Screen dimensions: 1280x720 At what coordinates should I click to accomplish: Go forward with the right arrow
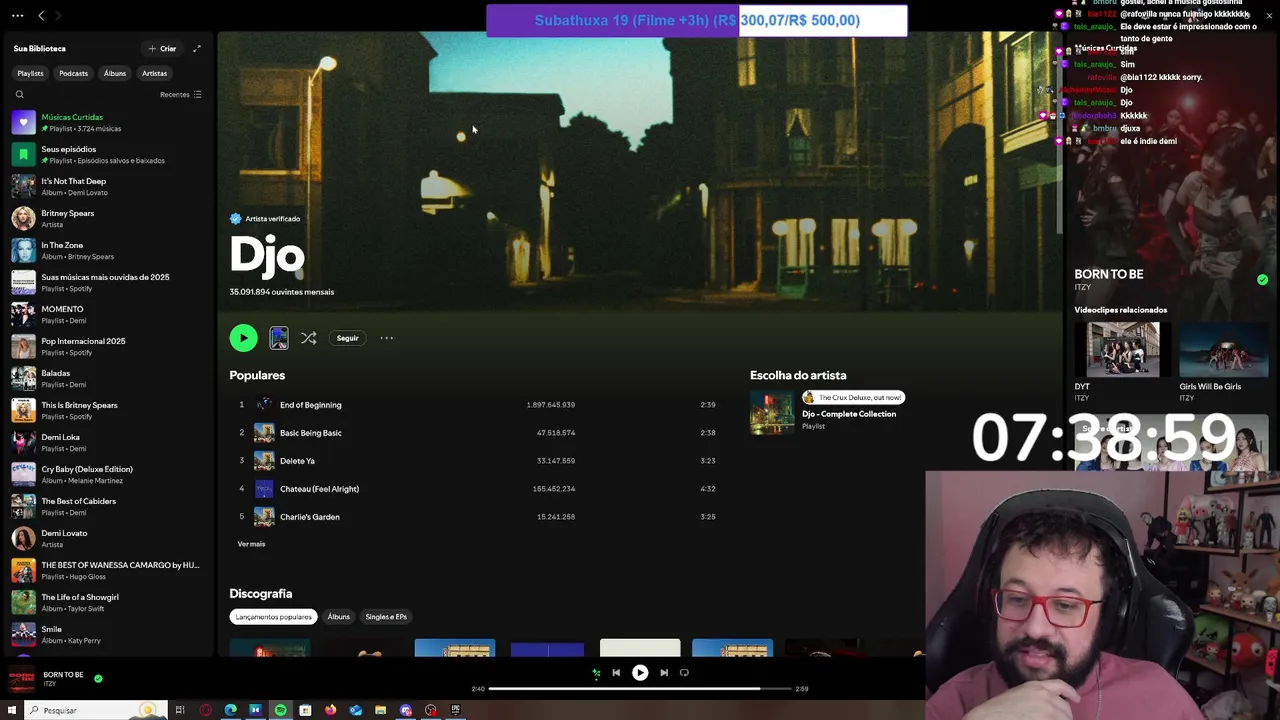(58, 16)
